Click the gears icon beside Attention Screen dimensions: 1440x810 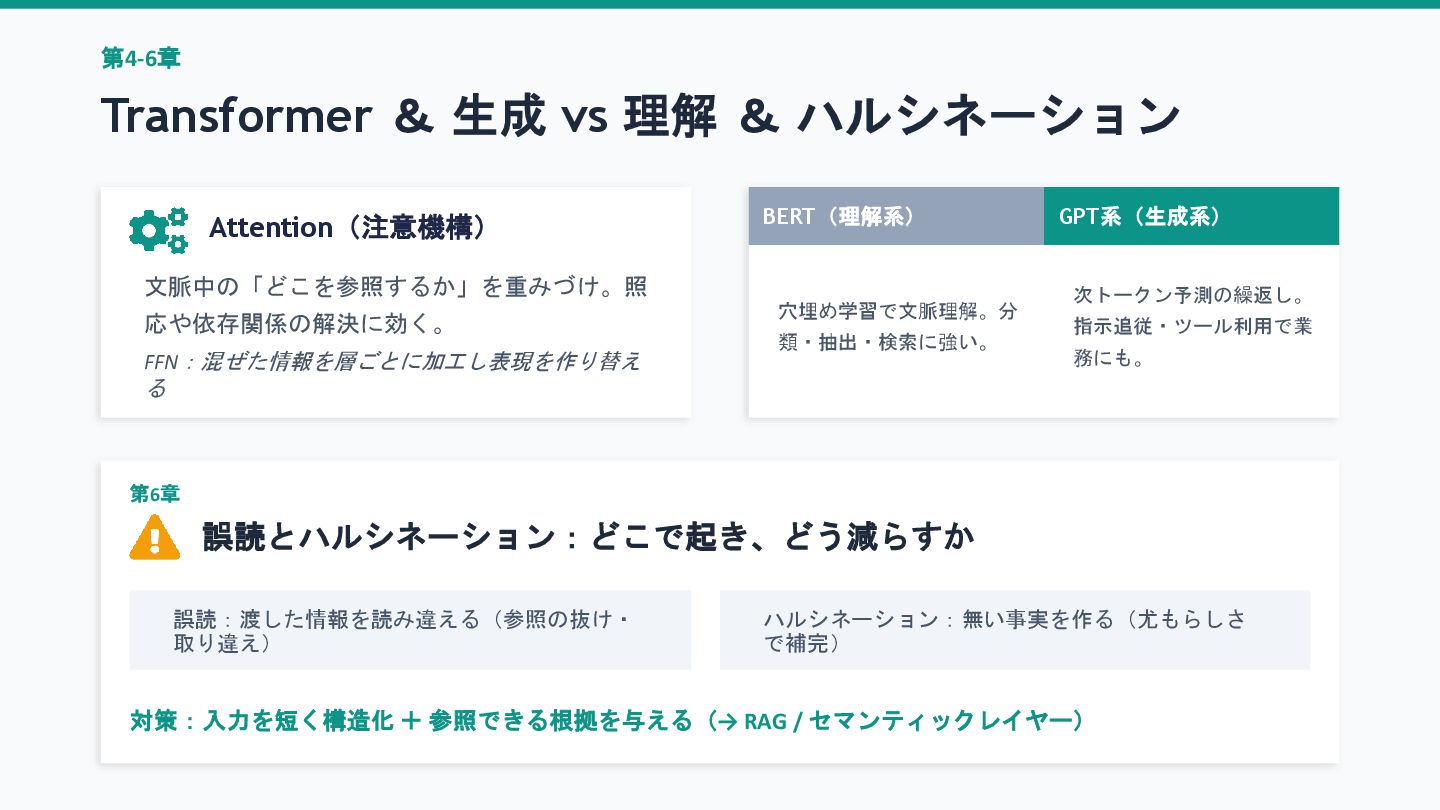coord(158,230)
